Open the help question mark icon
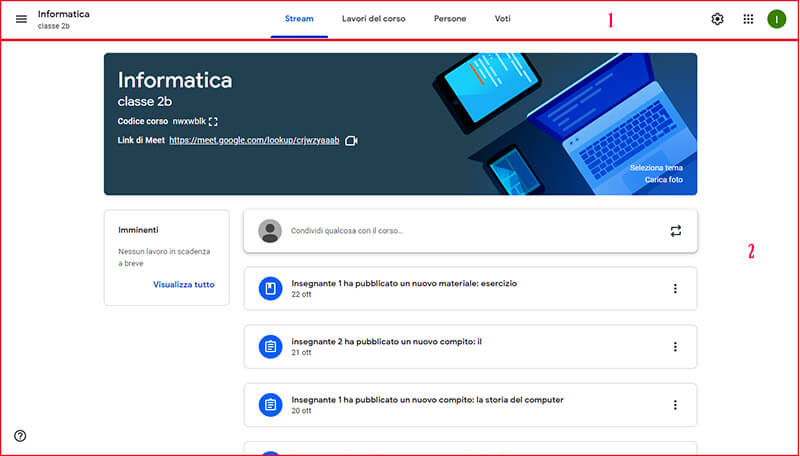Viewport: 800px width, 456px height. click(20, 436)
